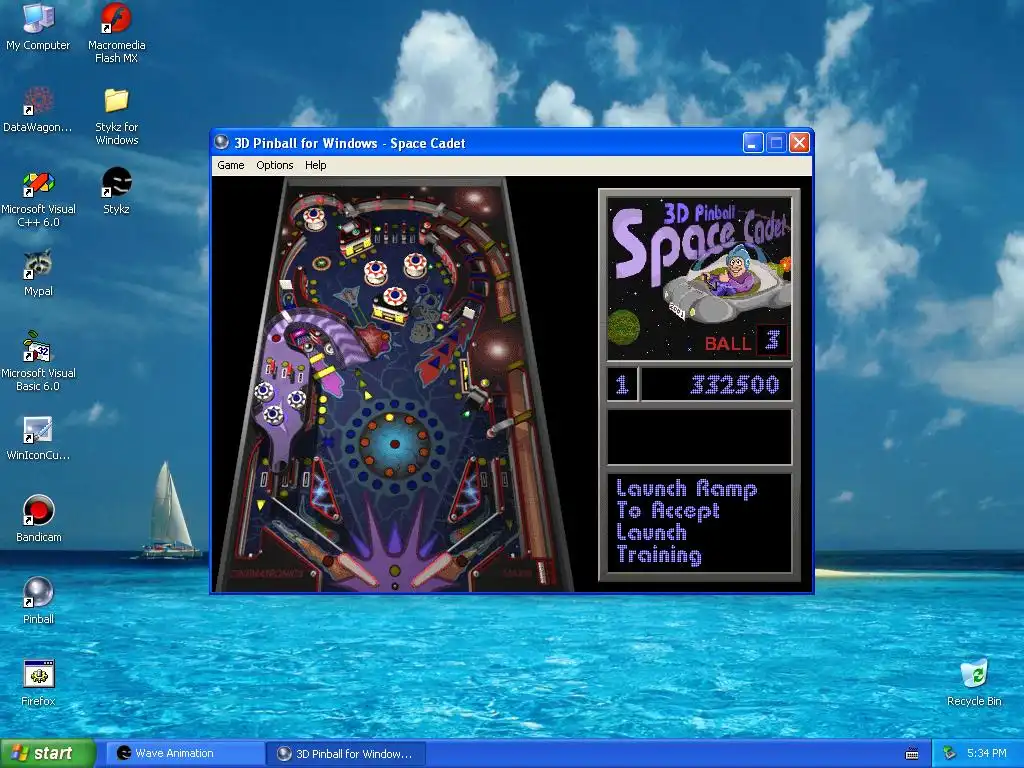Click the score value 332500

tap(735, 385)
